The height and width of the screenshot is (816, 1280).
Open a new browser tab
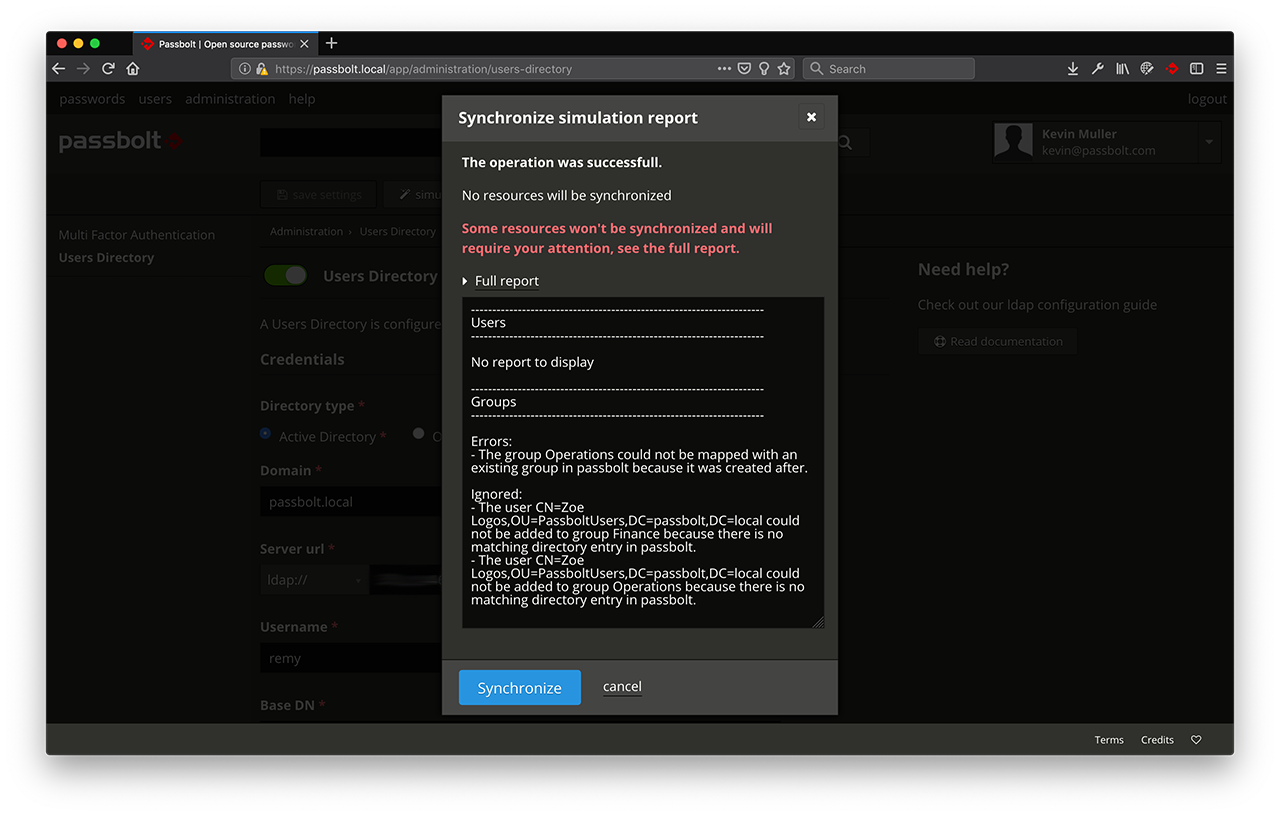[x=332, y=43]
